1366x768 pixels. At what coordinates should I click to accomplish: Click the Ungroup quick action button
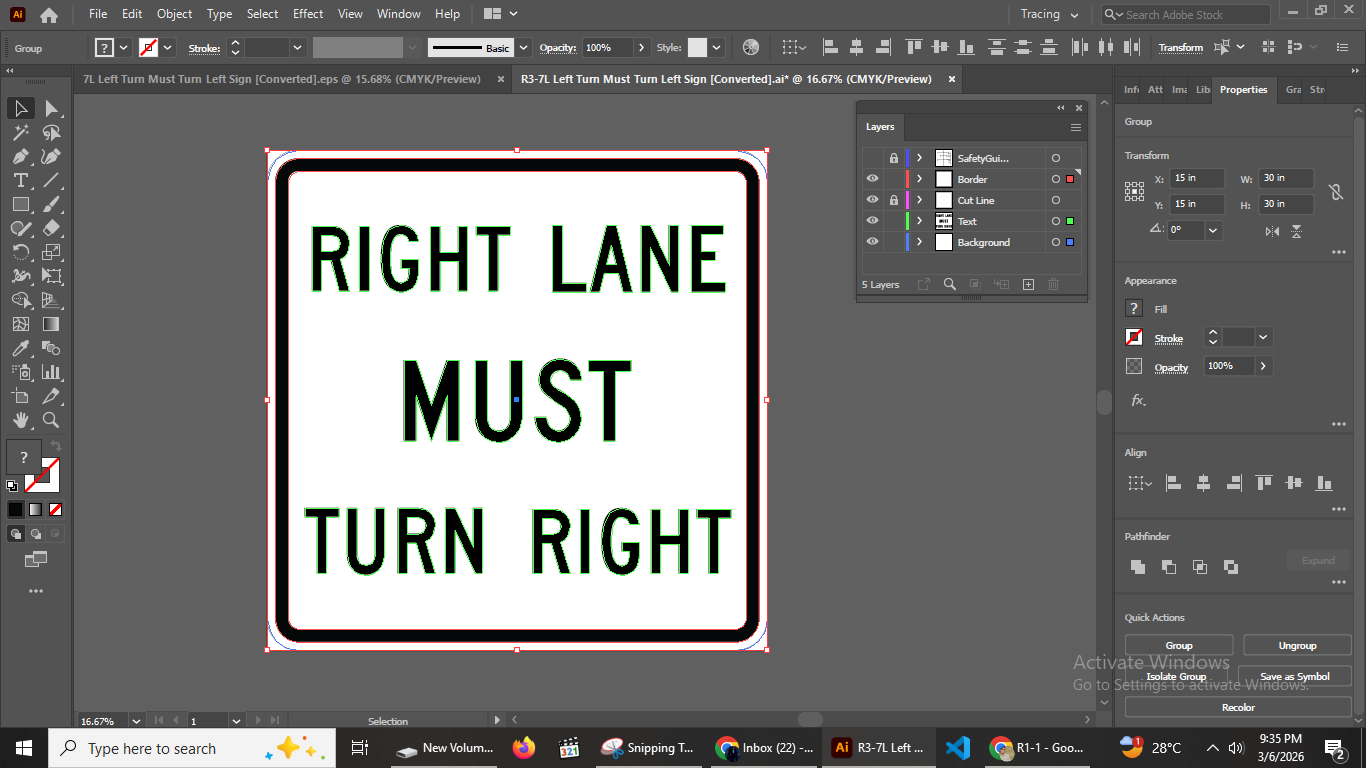click(x=1297, y=645)
